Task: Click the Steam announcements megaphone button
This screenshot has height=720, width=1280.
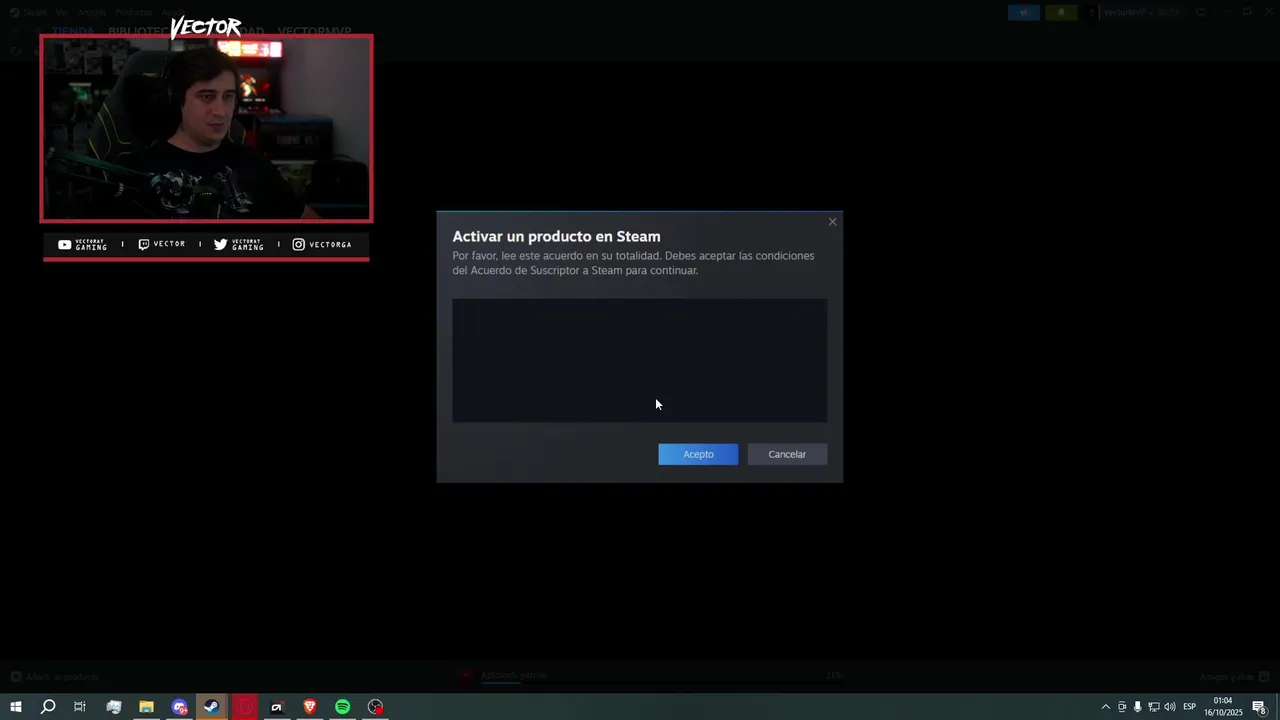Action: [1024, 12]
